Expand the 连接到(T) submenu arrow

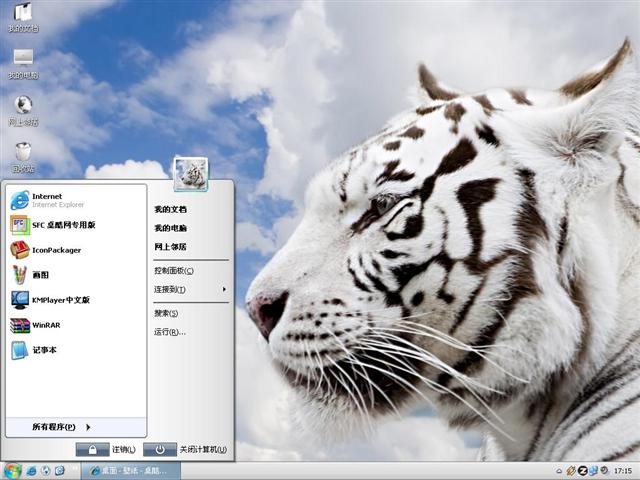click(224, 289)
